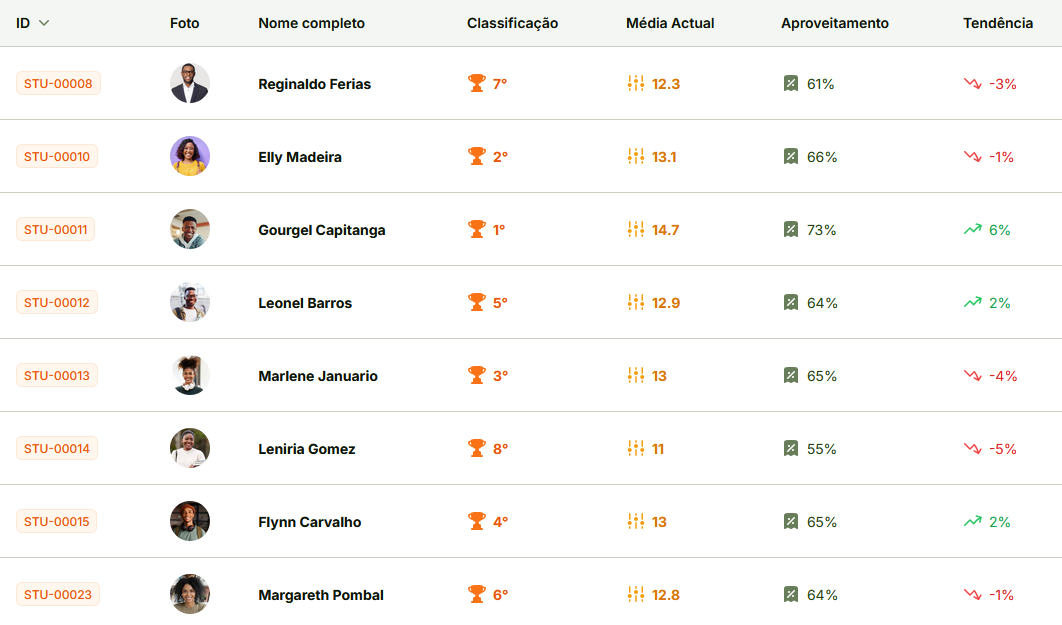Open Gourgel Capitanga's profile photo
Image resolution: width=1062 pixels, height=625 pixels.
click(190, 229)
